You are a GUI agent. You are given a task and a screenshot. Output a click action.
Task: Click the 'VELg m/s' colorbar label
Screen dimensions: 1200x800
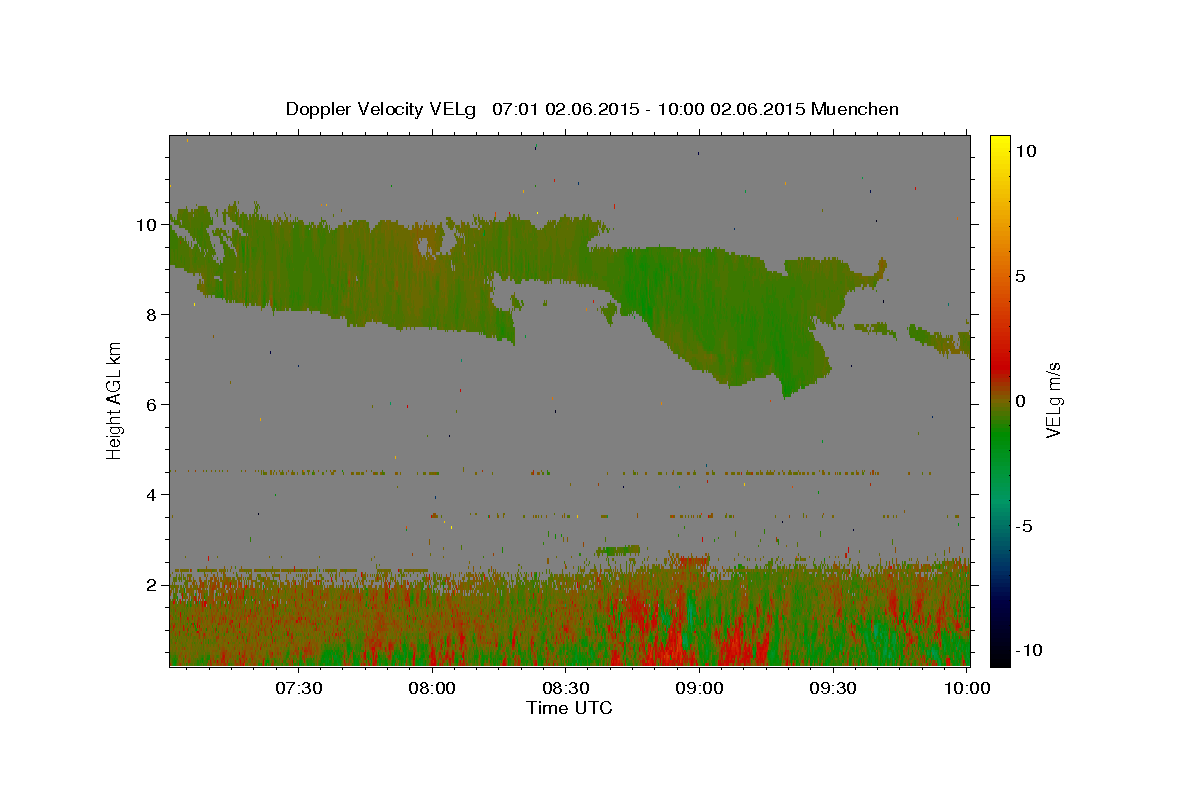coord(1053,400)
